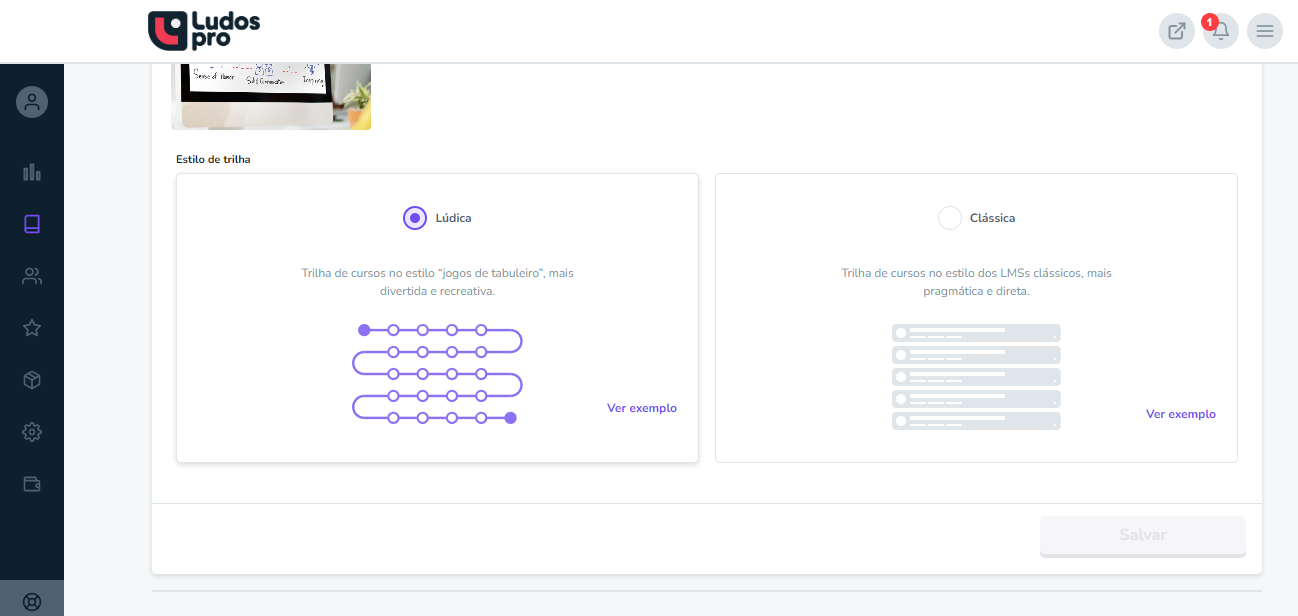1298x616 pixels.
Task: Open the users group sidebar icon
Action: 32,276
